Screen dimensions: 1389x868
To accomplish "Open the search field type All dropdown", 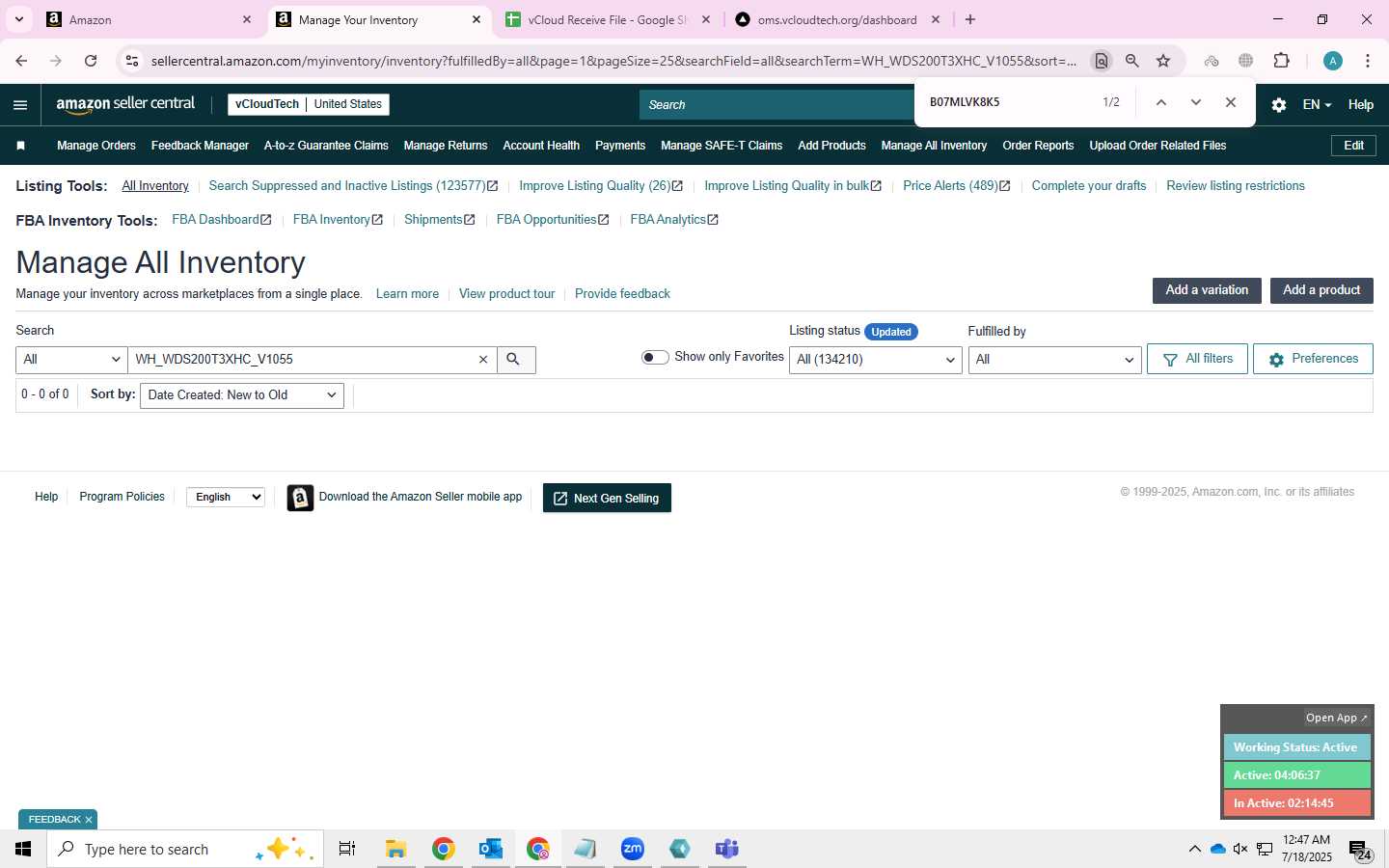I will coord(71,360).
